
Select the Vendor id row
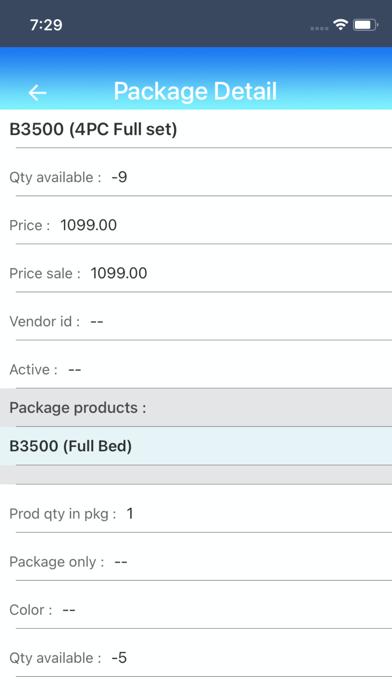point(196,321)
